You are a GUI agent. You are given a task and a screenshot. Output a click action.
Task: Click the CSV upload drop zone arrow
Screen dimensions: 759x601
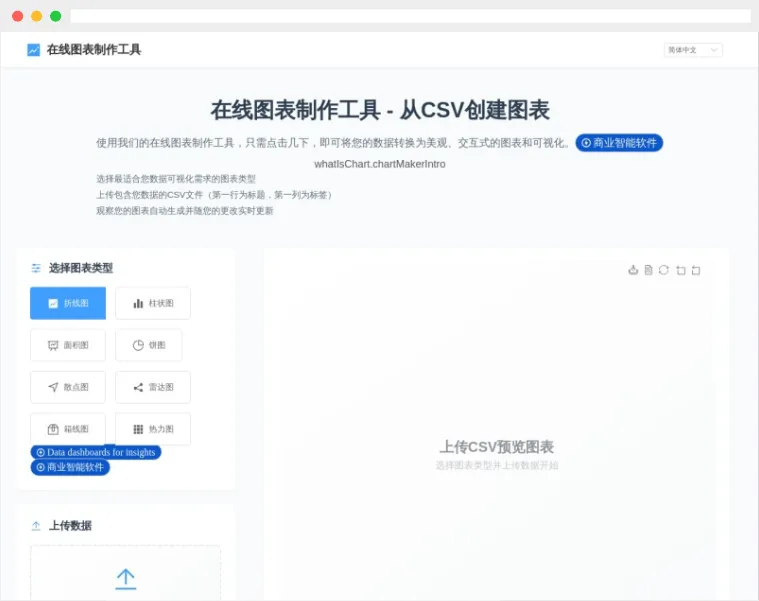coord(126,579)
